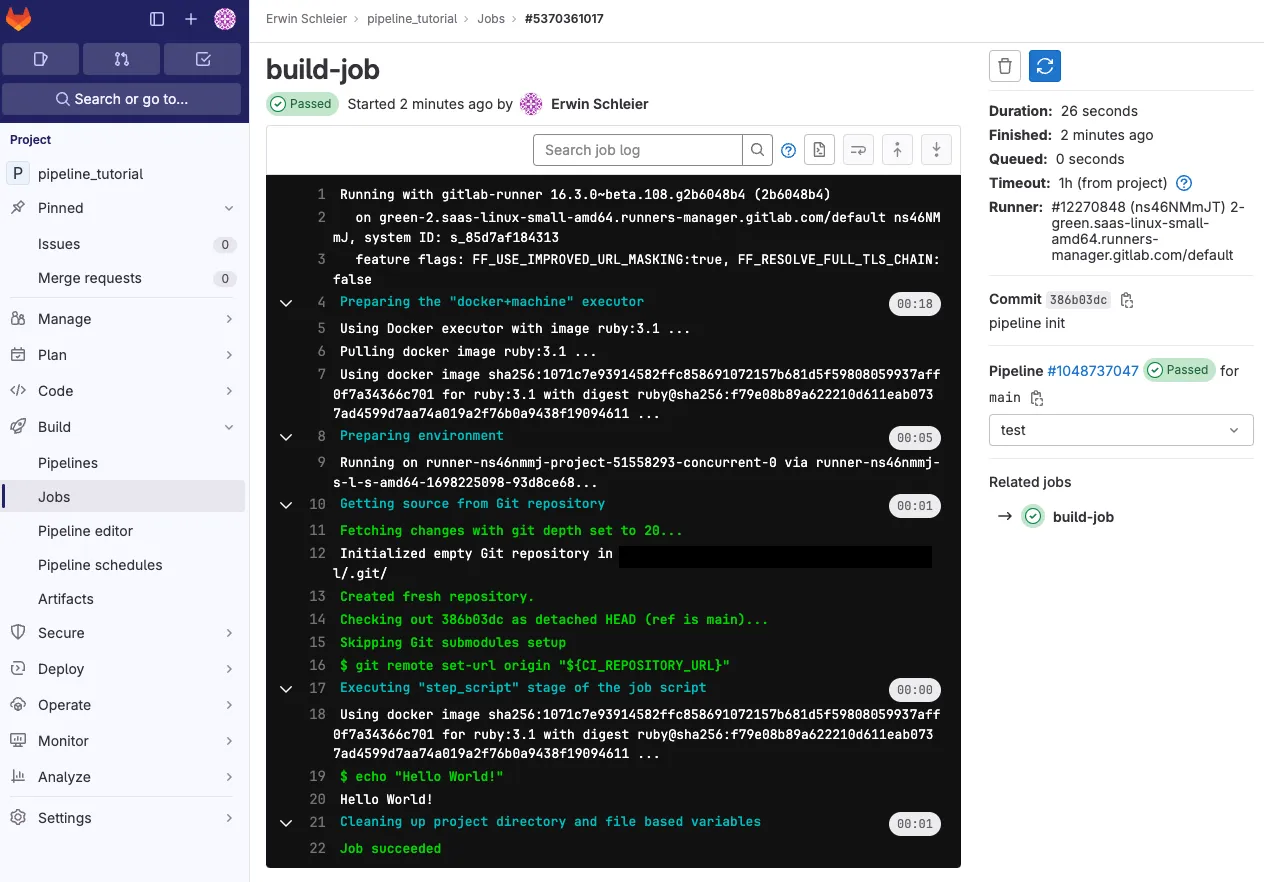Expand the Deploy menu

click(124, 669)
